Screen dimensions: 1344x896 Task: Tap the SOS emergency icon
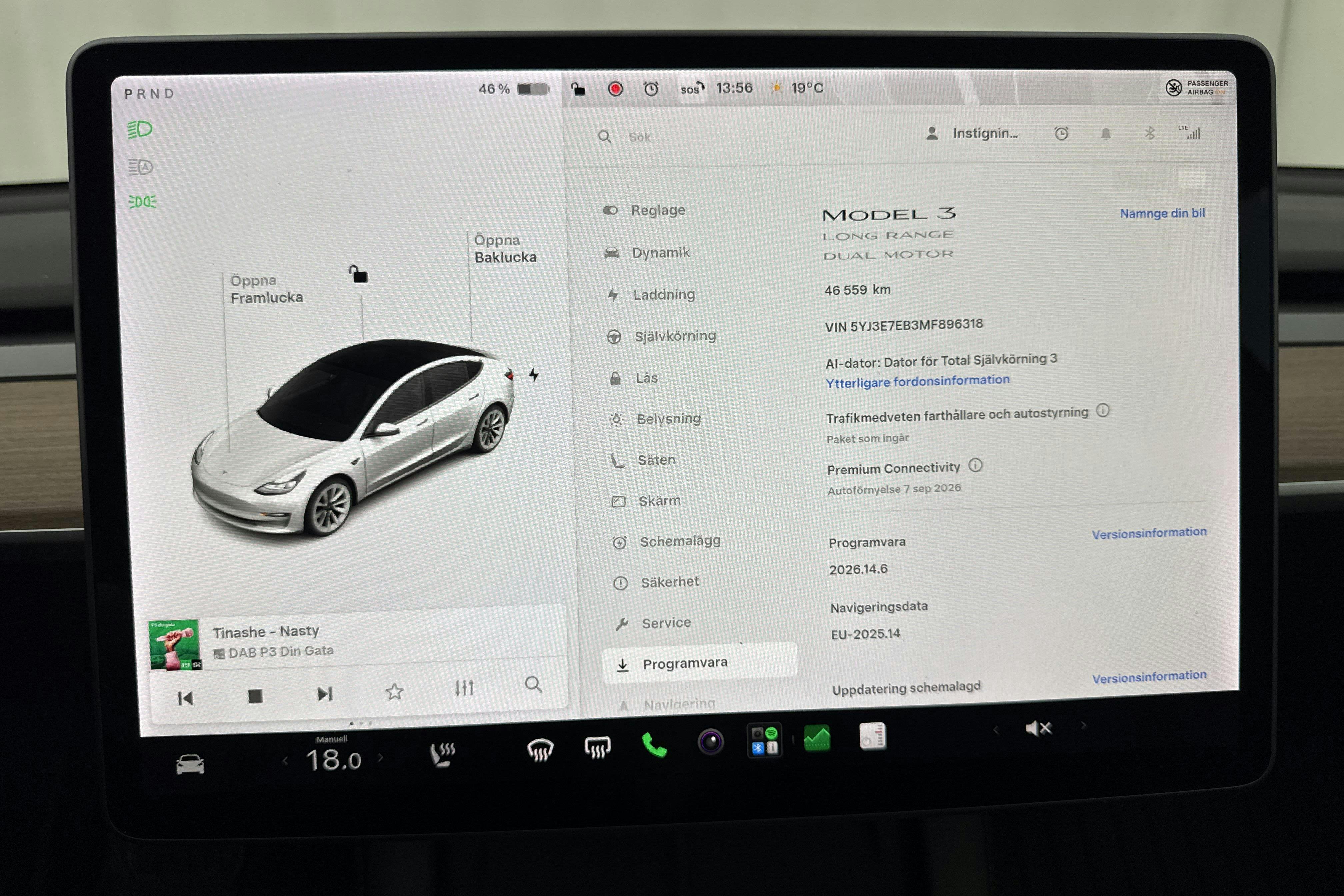pyautogui.click(x=692, y=89)
